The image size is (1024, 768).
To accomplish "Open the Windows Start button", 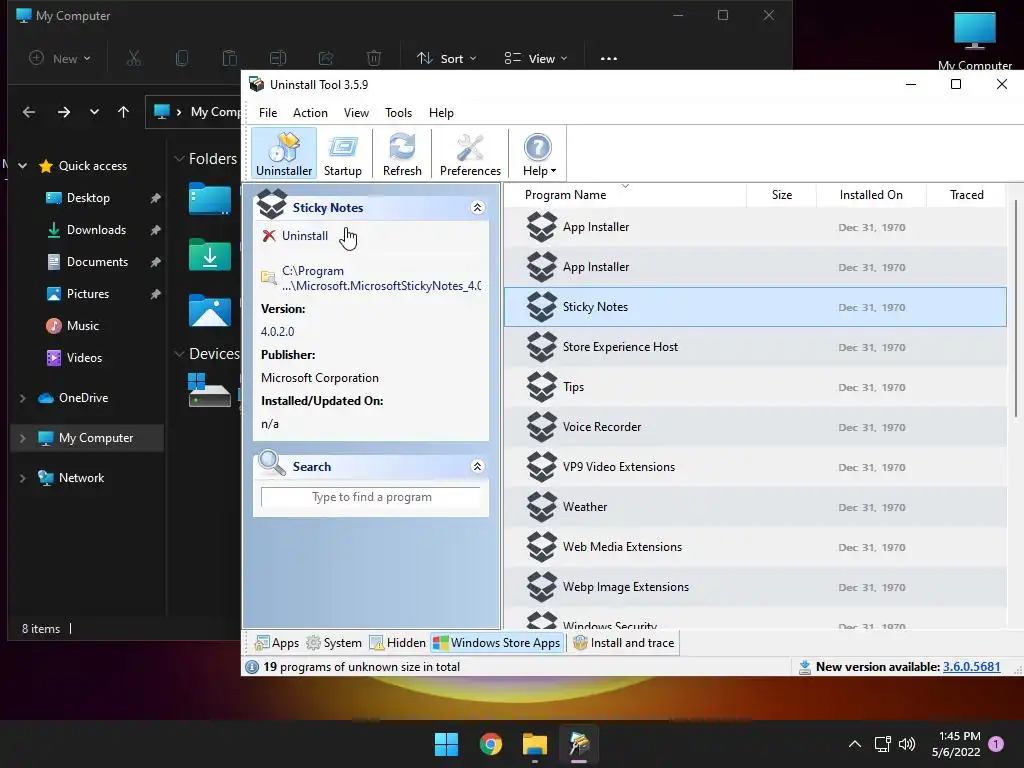I will pos(447,744).
